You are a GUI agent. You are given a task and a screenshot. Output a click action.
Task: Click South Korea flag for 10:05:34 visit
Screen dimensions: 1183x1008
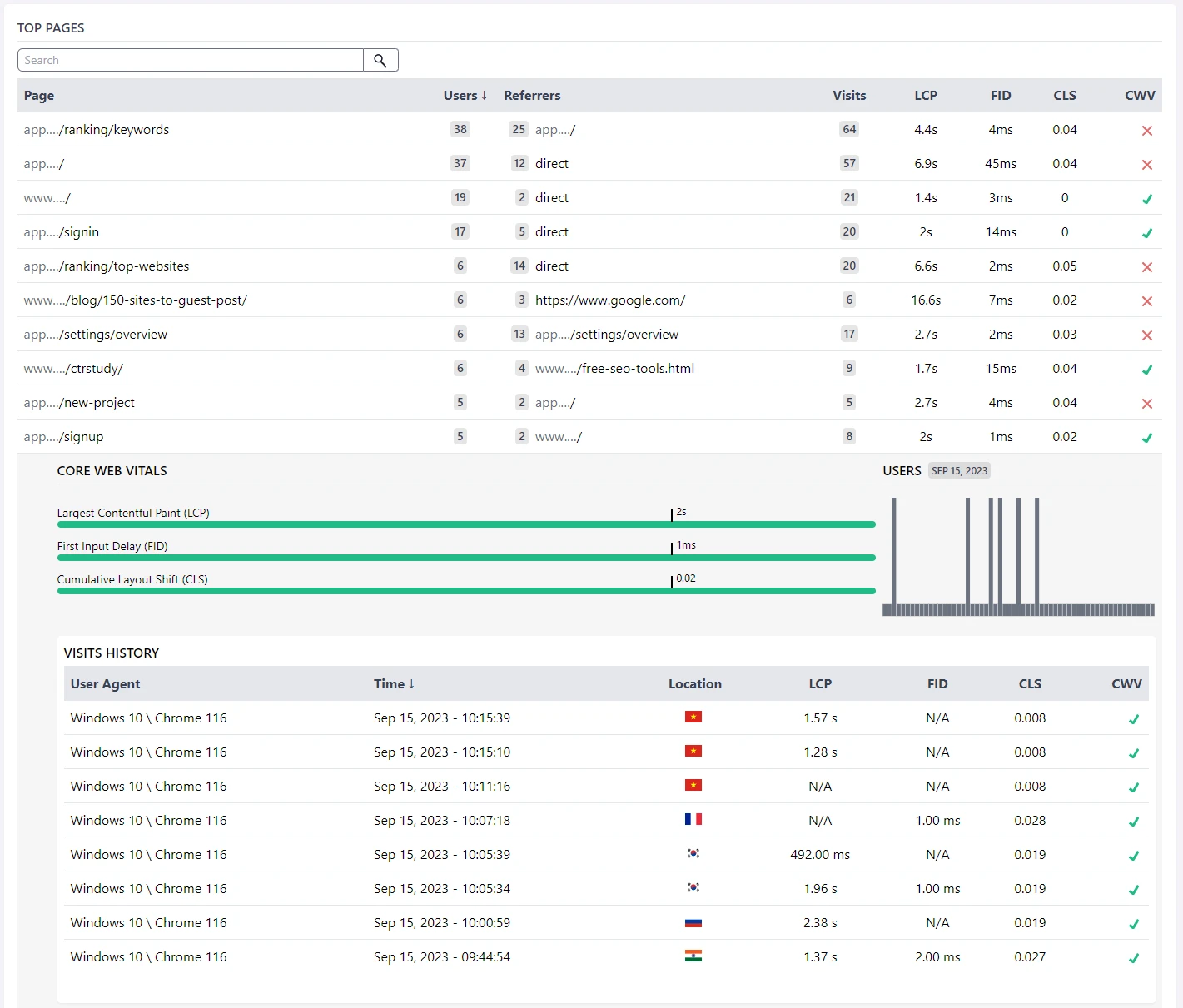[693, 887]
